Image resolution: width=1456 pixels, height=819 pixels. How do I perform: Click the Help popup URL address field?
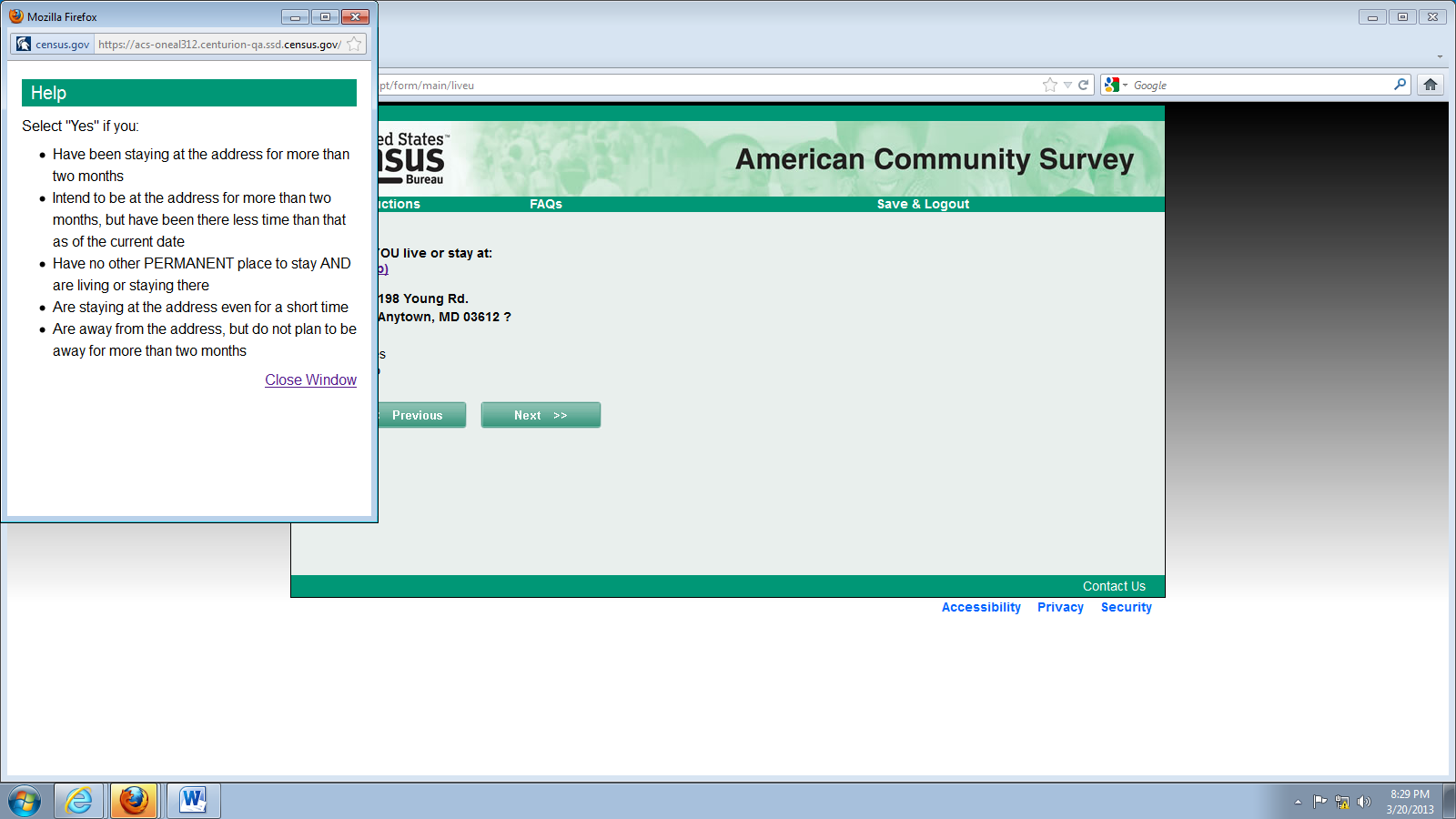[219, 44]
